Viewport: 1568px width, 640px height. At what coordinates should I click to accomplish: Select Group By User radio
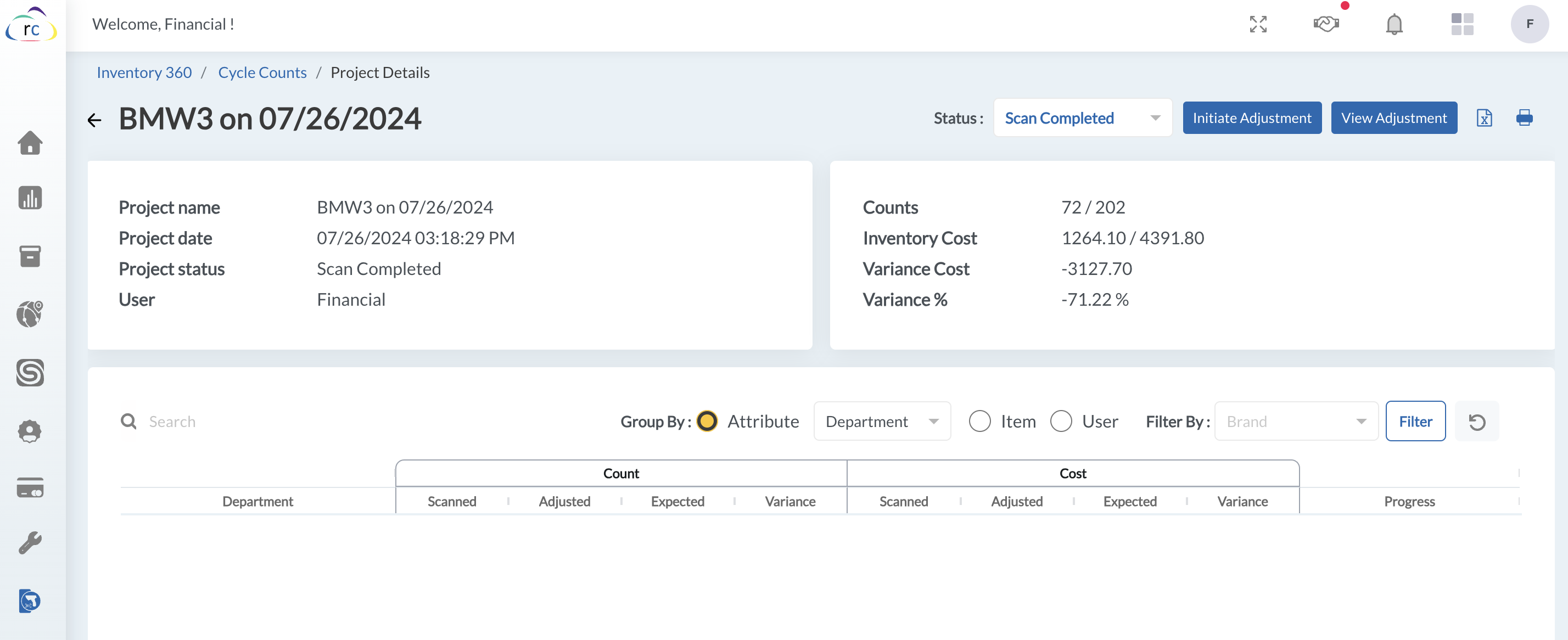[x=1060, y=422]
